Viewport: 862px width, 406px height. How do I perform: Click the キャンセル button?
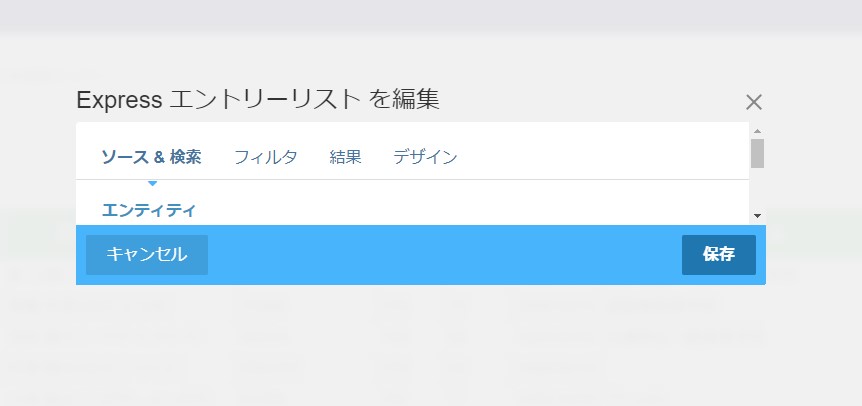pos(147,254)
